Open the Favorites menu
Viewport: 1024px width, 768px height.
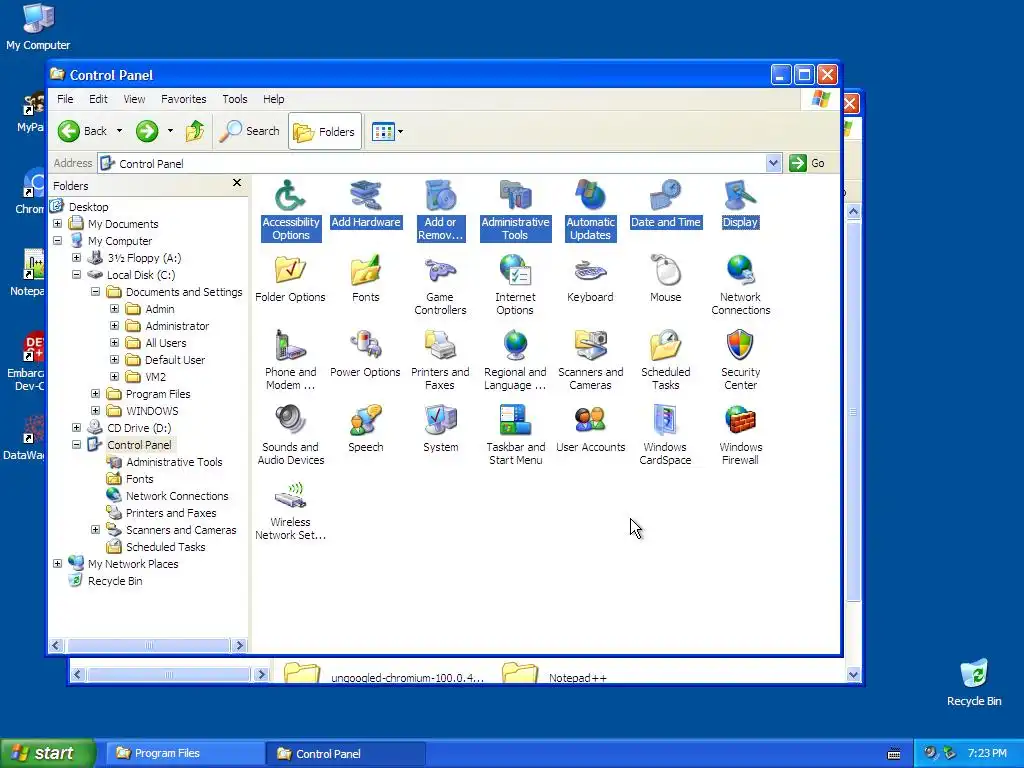pyautogui.click(x=184, y=99)
